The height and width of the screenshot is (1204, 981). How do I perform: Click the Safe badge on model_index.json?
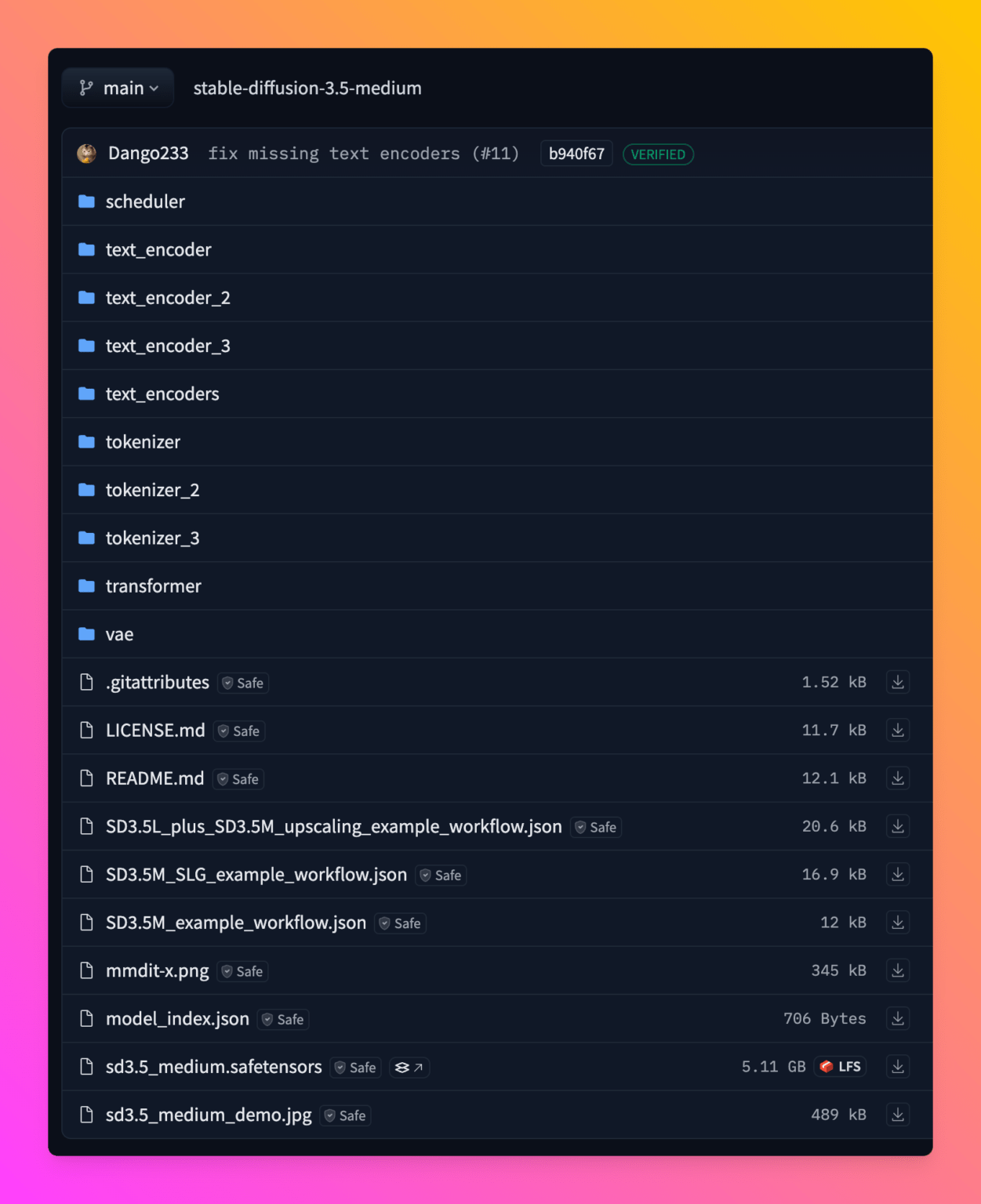point(282,1019)
